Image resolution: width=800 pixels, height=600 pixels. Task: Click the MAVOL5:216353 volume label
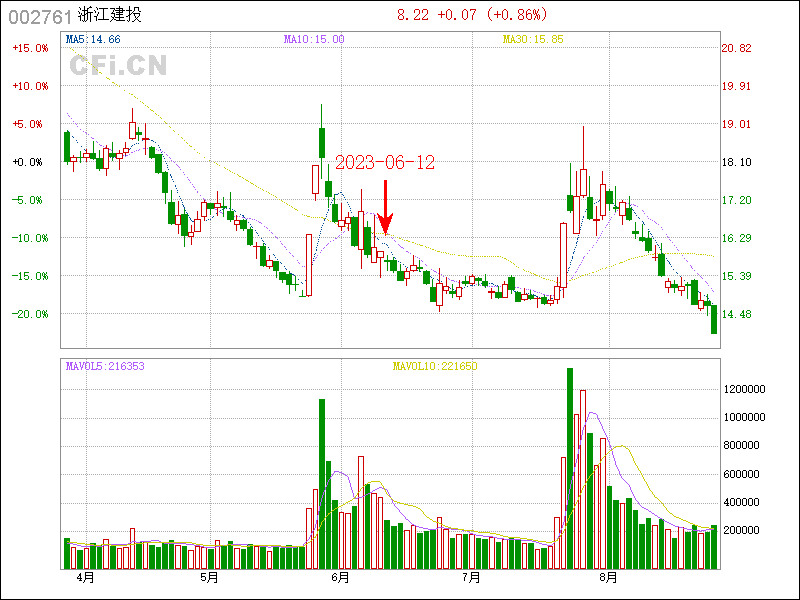[x=105, y=367]
